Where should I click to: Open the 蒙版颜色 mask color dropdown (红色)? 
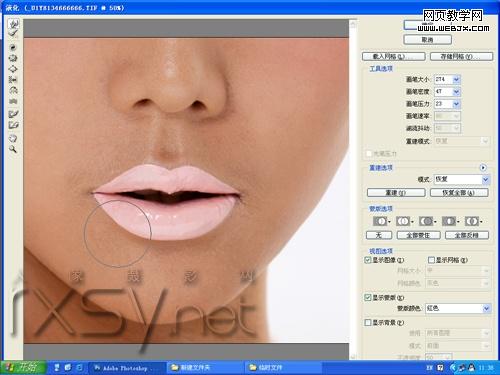pyautogui.click(x=458, y=308)
